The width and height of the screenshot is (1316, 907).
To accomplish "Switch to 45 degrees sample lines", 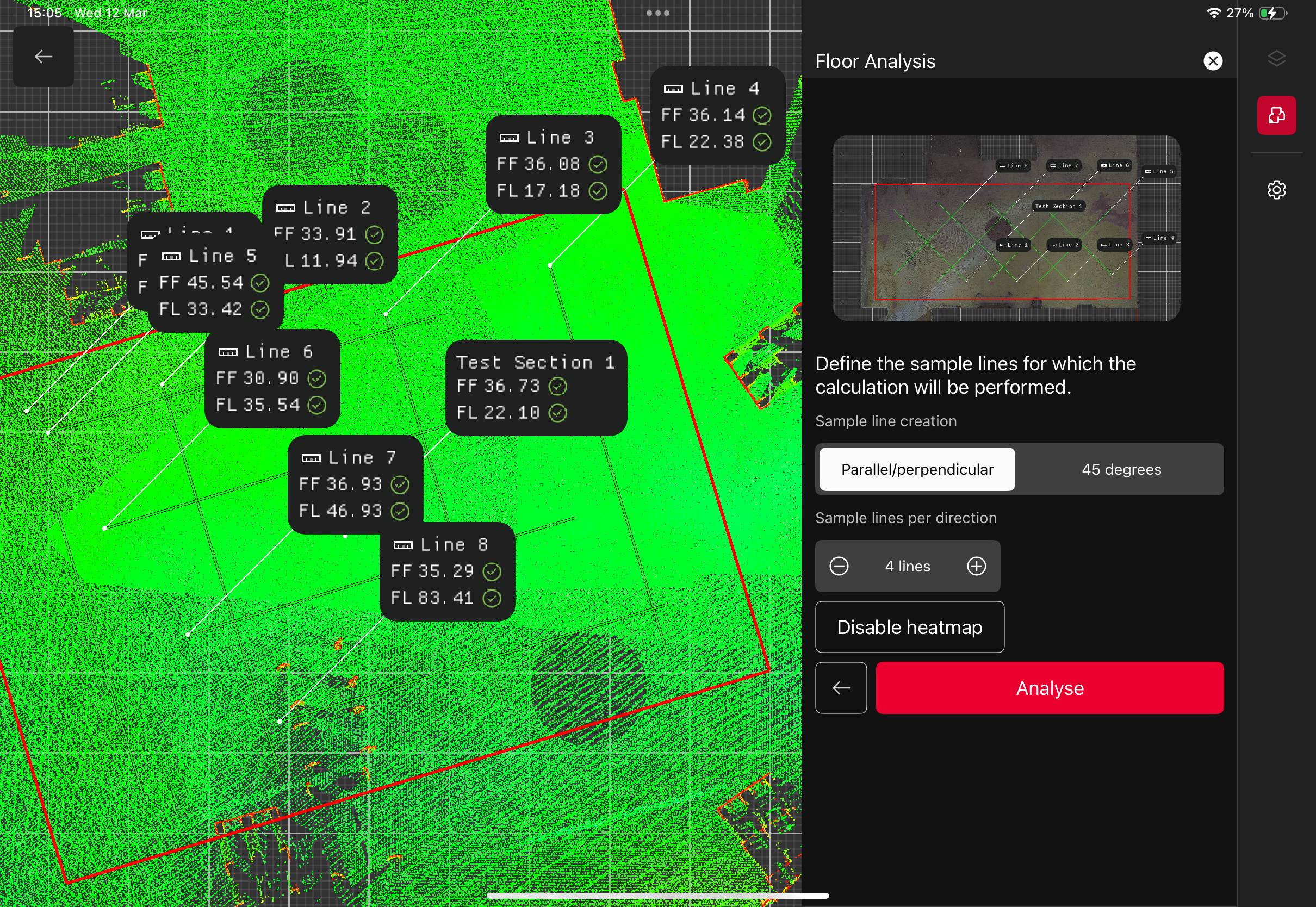I will [1121, 469].
